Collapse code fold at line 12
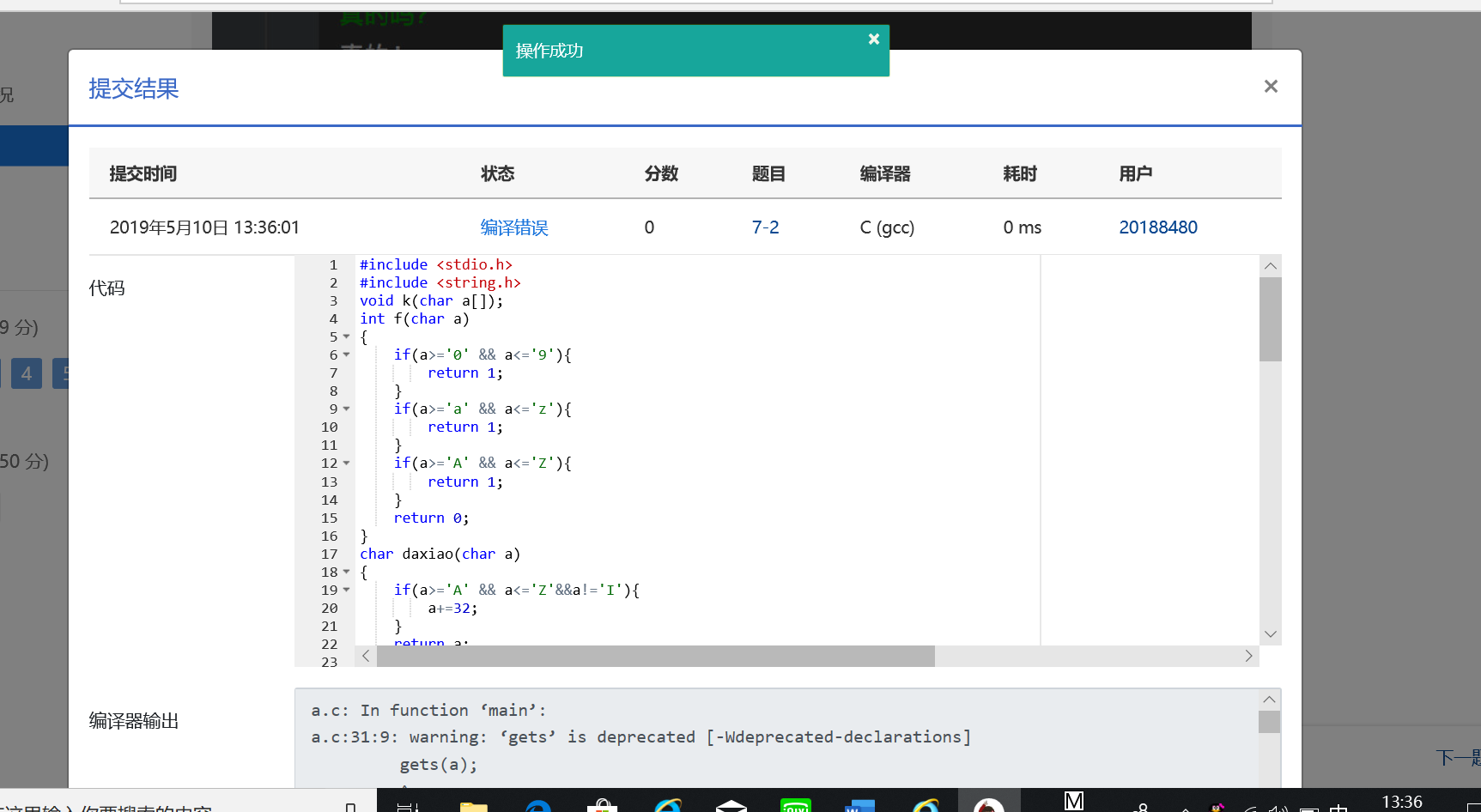 tap(347, 463)
